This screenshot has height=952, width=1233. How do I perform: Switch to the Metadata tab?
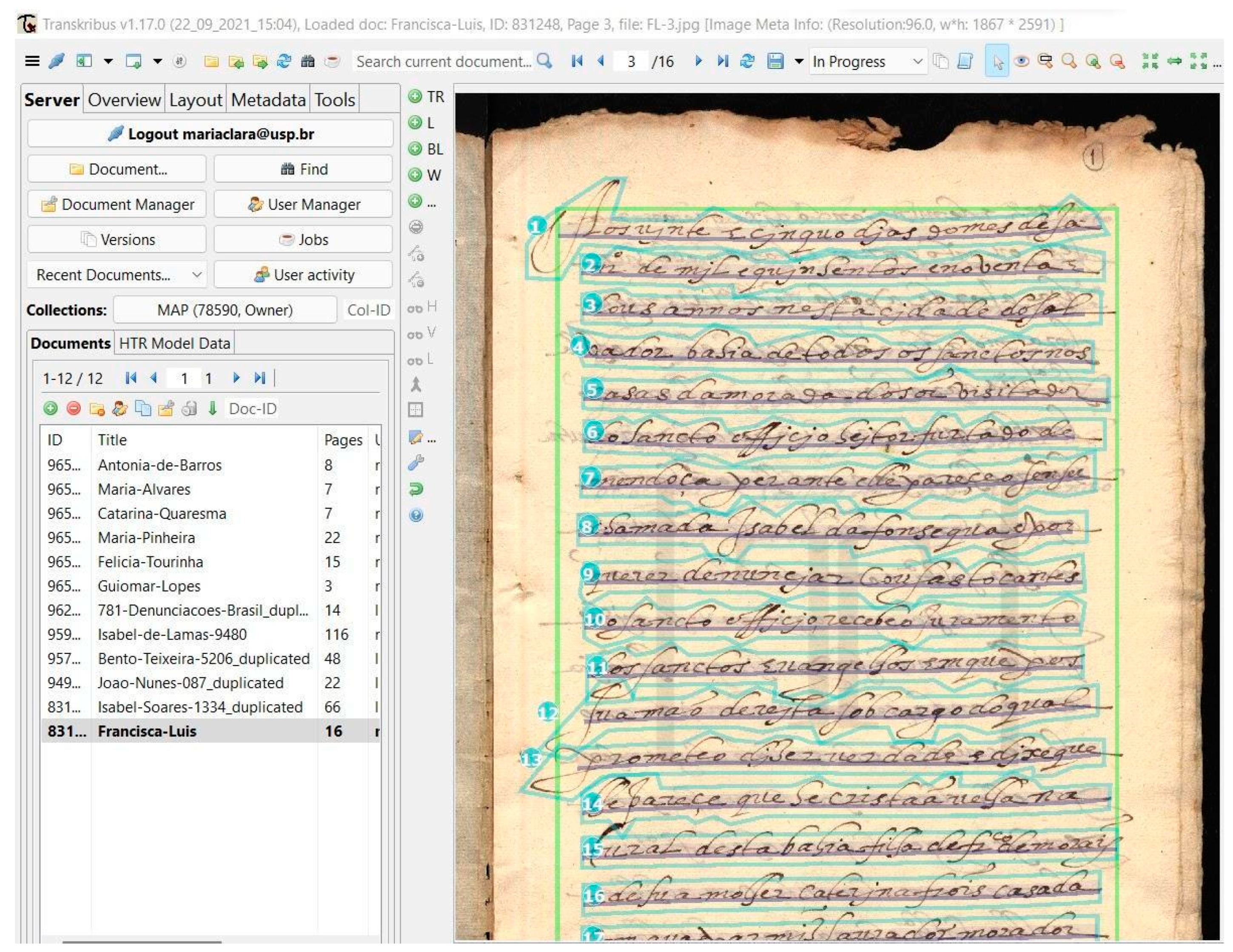pyautogui.click(x=268, y=100)
